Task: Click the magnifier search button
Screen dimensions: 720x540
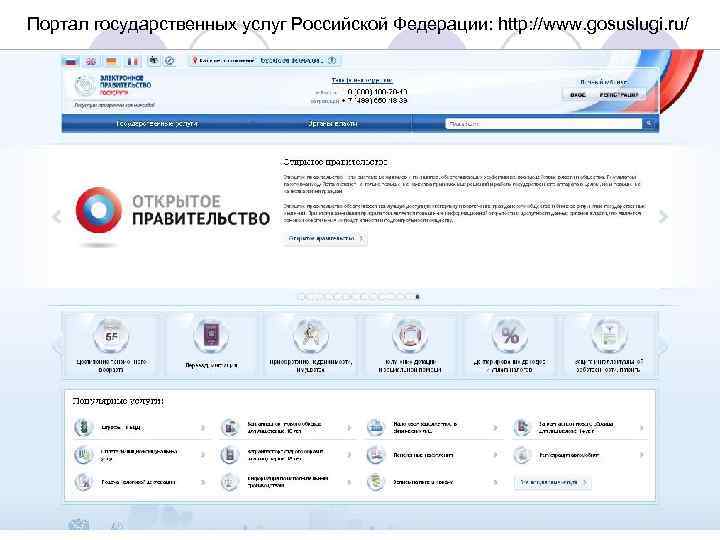Action: [649, 124]
